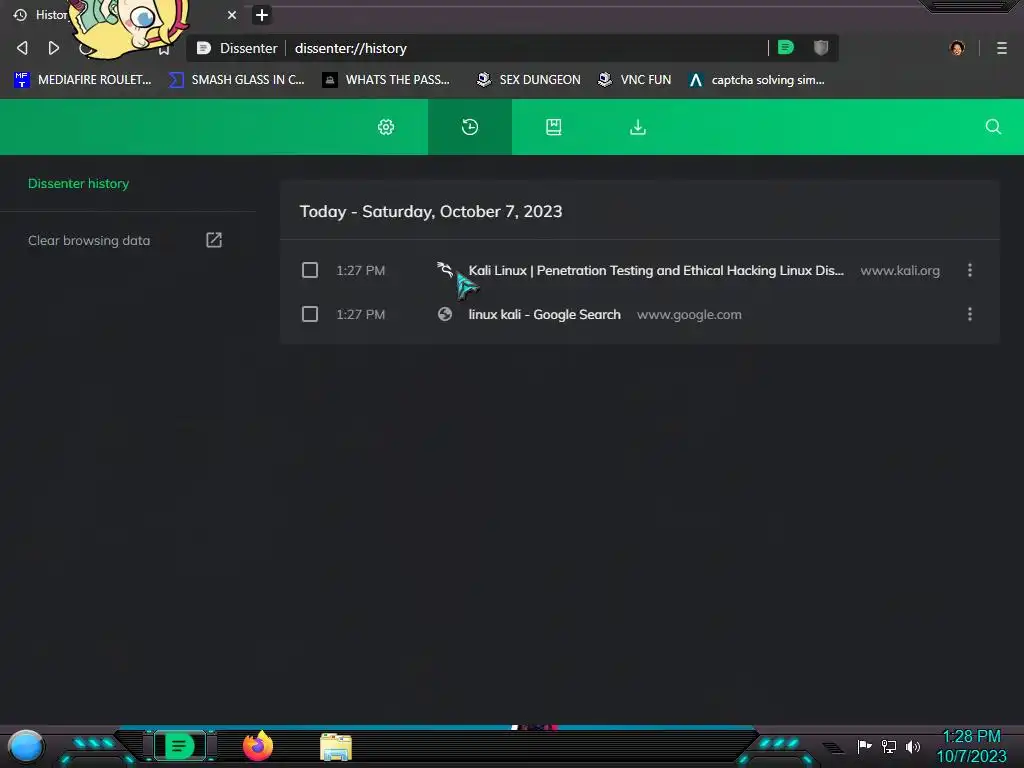Open the profile avatar button
1024x768 pixels.
point(957,48)
